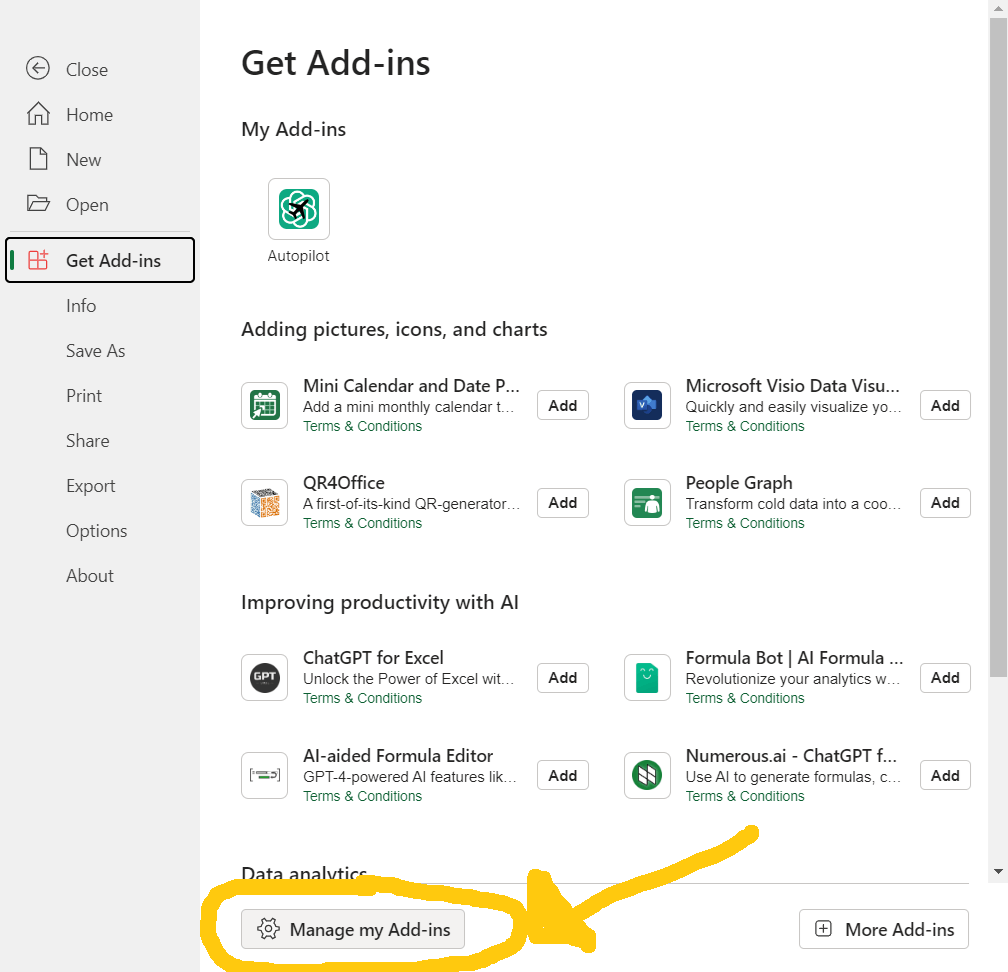Open Terms & Conditions for ChatGPT for Excel
Image resolution: width=1008 pixels, height=972 pixels.
363,698
